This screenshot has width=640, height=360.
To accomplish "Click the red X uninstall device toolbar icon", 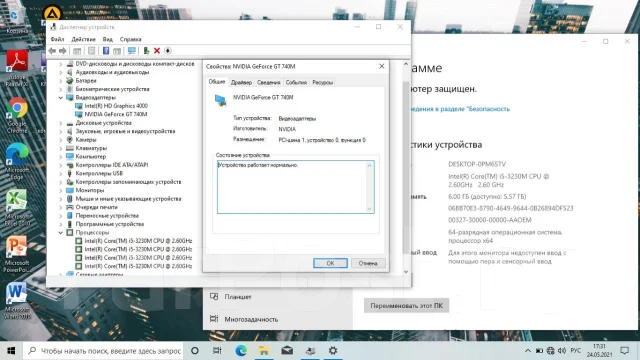I will click(157, 51).
